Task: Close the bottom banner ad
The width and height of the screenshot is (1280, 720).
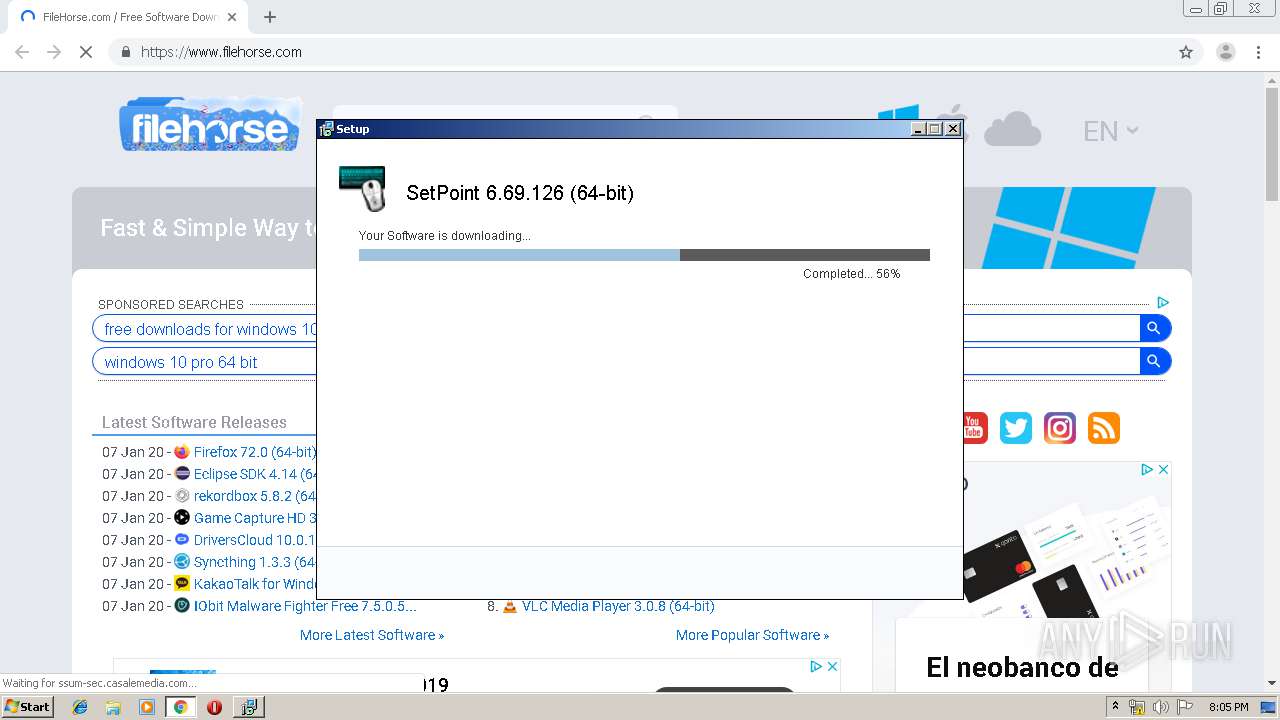Action: pos(832,666)
